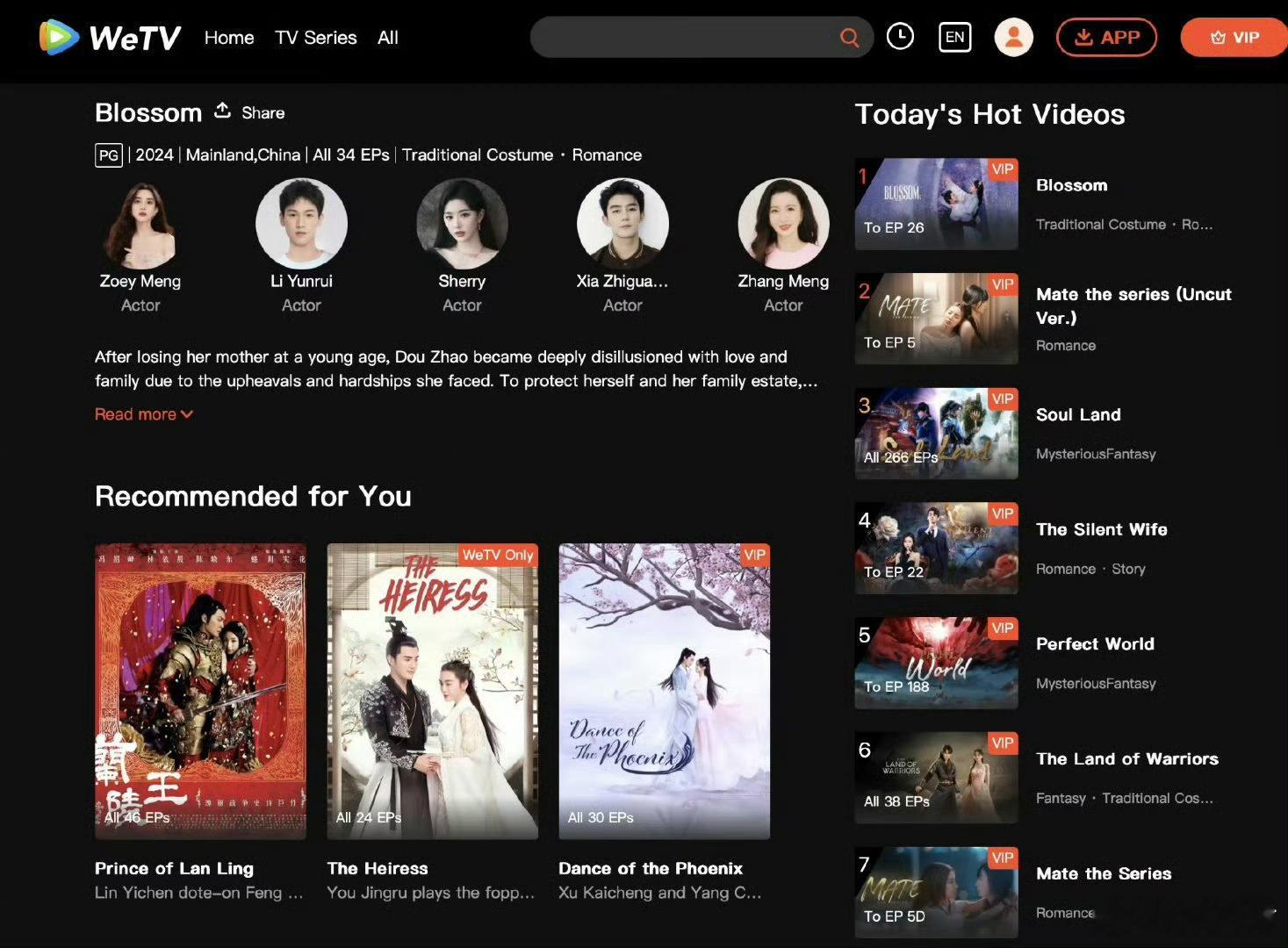
Task: Open the user profile avatar
Action: point(1013,37)
